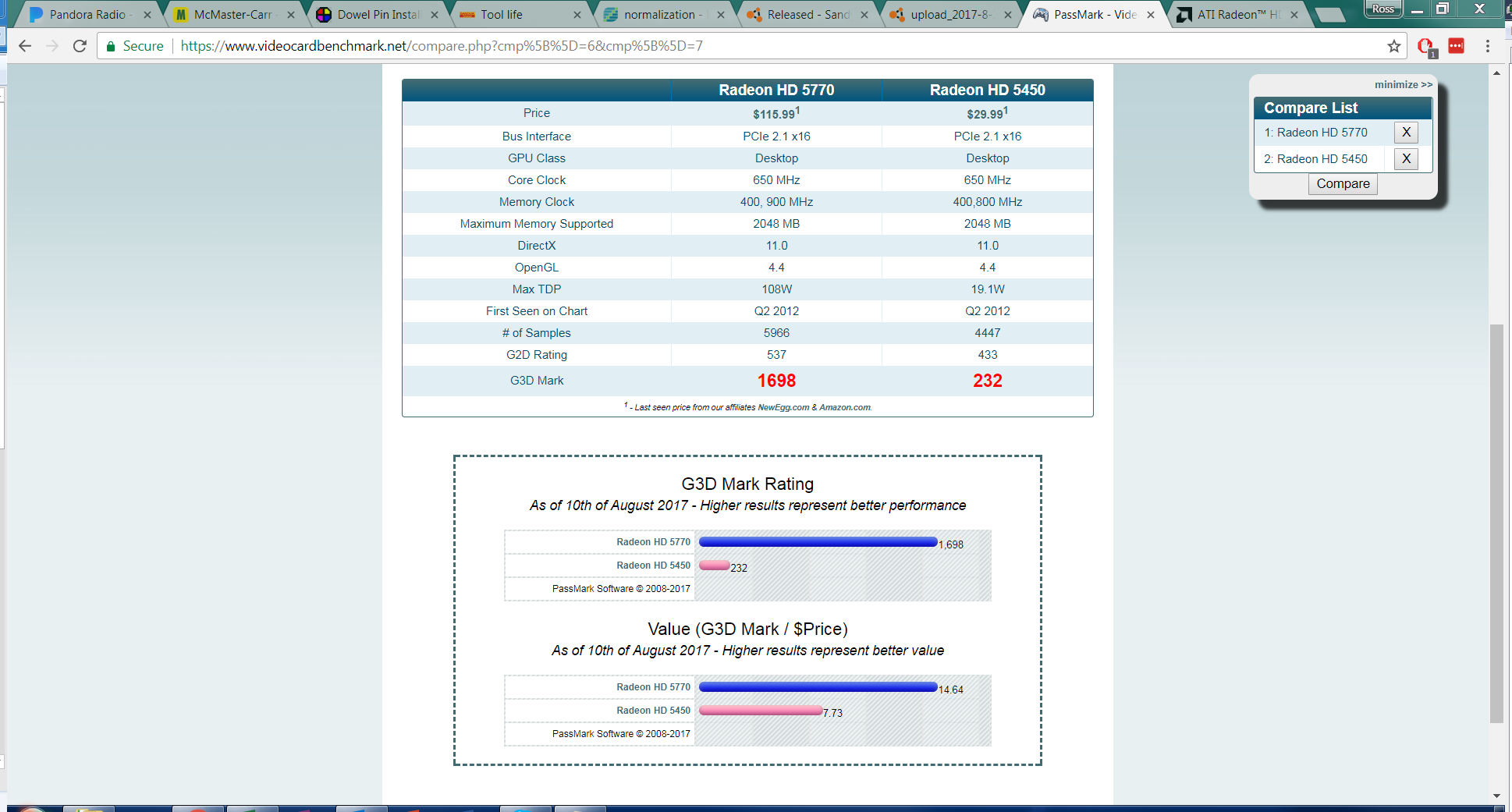The height and width of the screenshot is (812, 1512).
Task: Close the Dowel Pin Install tab
Action: tap(435, 15)
